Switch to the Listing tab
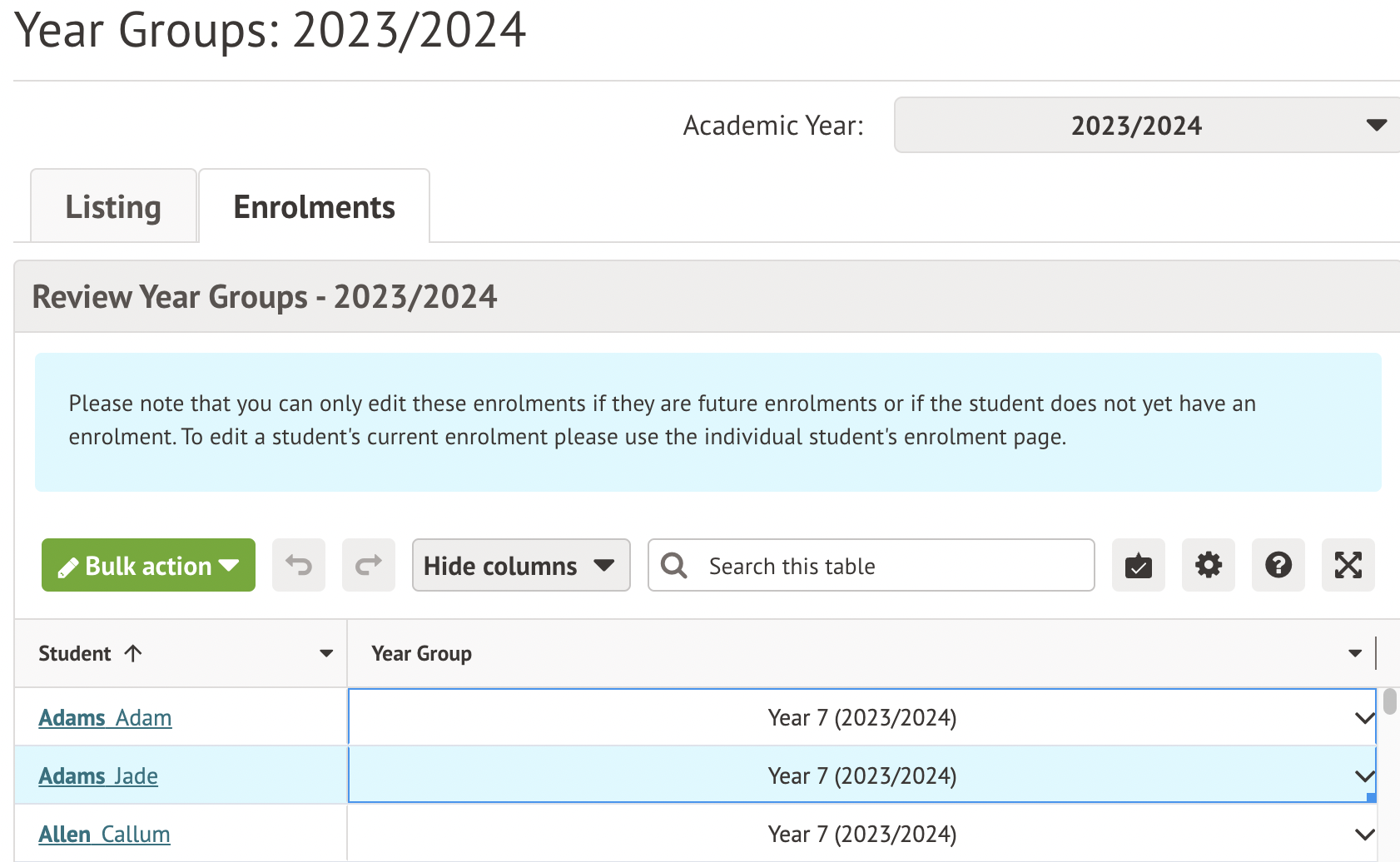Screen dimensions: 1400x862 tap(113, 207)
